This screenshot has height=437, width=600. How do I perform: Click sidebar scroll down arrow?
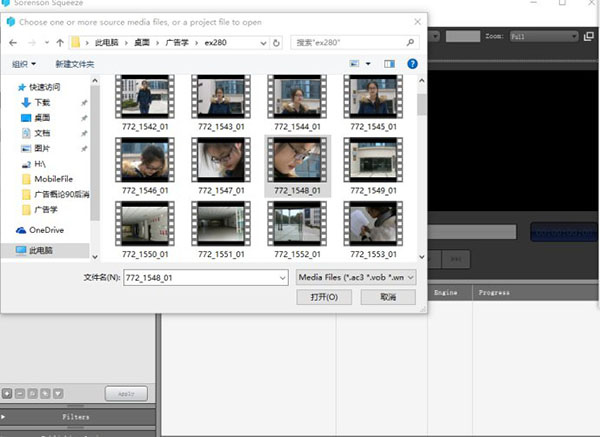pyautogui.click(x=95, y=257)
